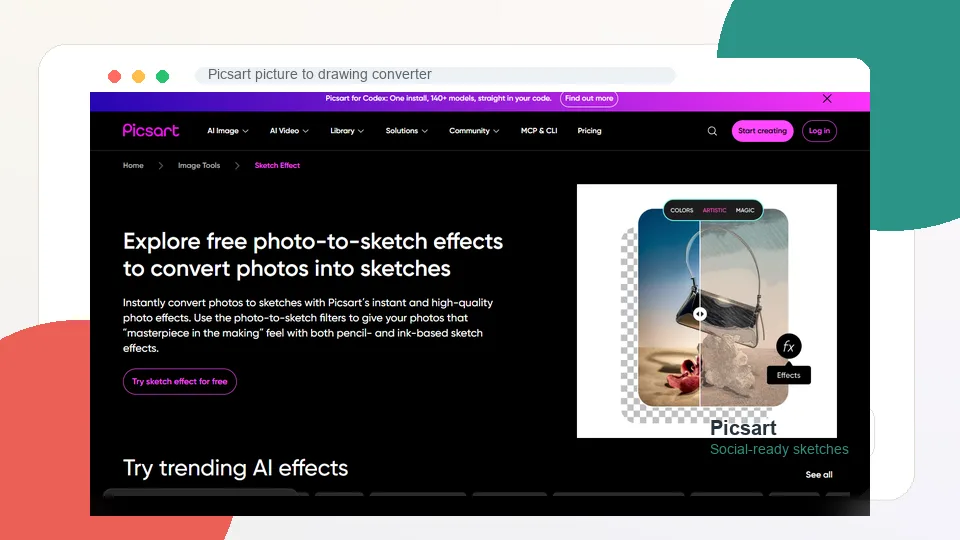Open the search magnifier icon
The image size is (960, 540).
tap(712, 131)
